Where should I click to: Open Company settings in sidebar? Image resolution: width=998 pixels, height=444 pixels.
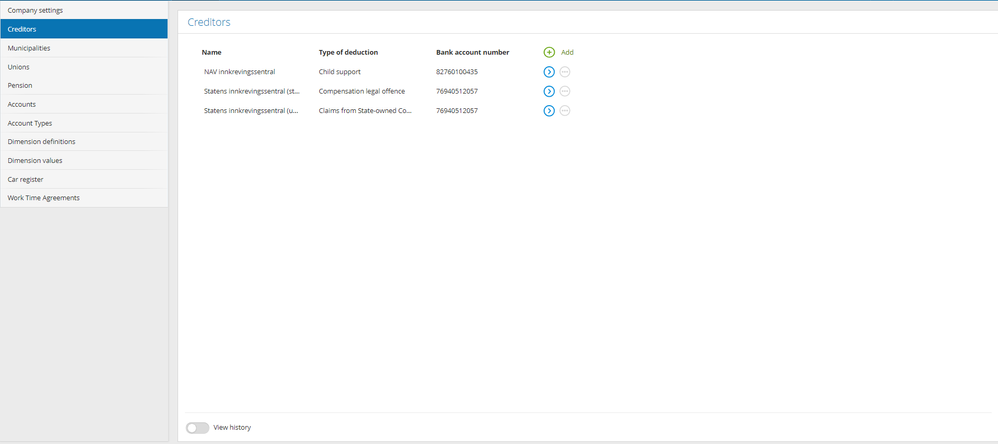(x=84, y=10)
